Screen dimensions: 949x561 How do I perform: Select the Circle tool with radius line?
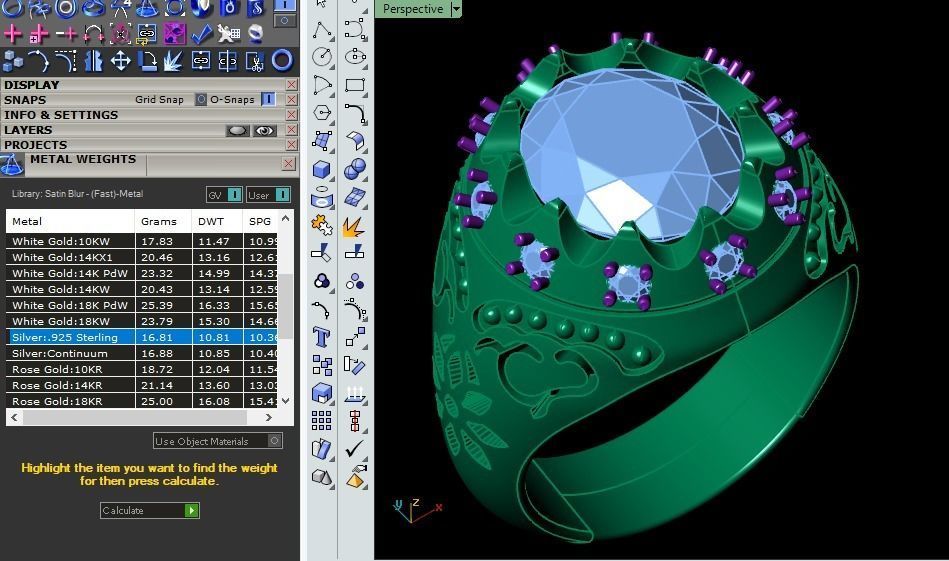click(x=321, y=57)
